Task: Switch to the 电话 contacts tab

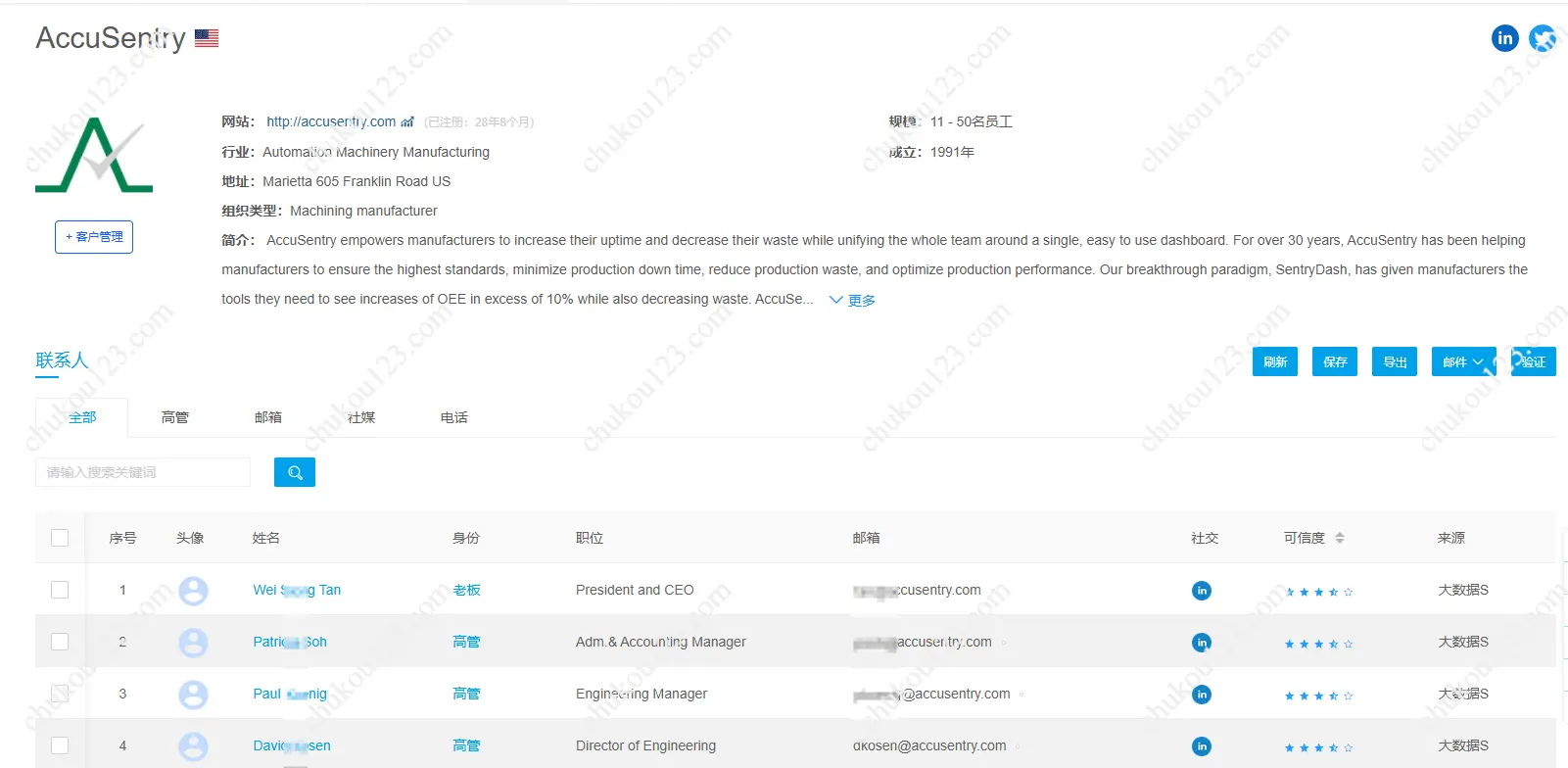Action: point(453,417)
